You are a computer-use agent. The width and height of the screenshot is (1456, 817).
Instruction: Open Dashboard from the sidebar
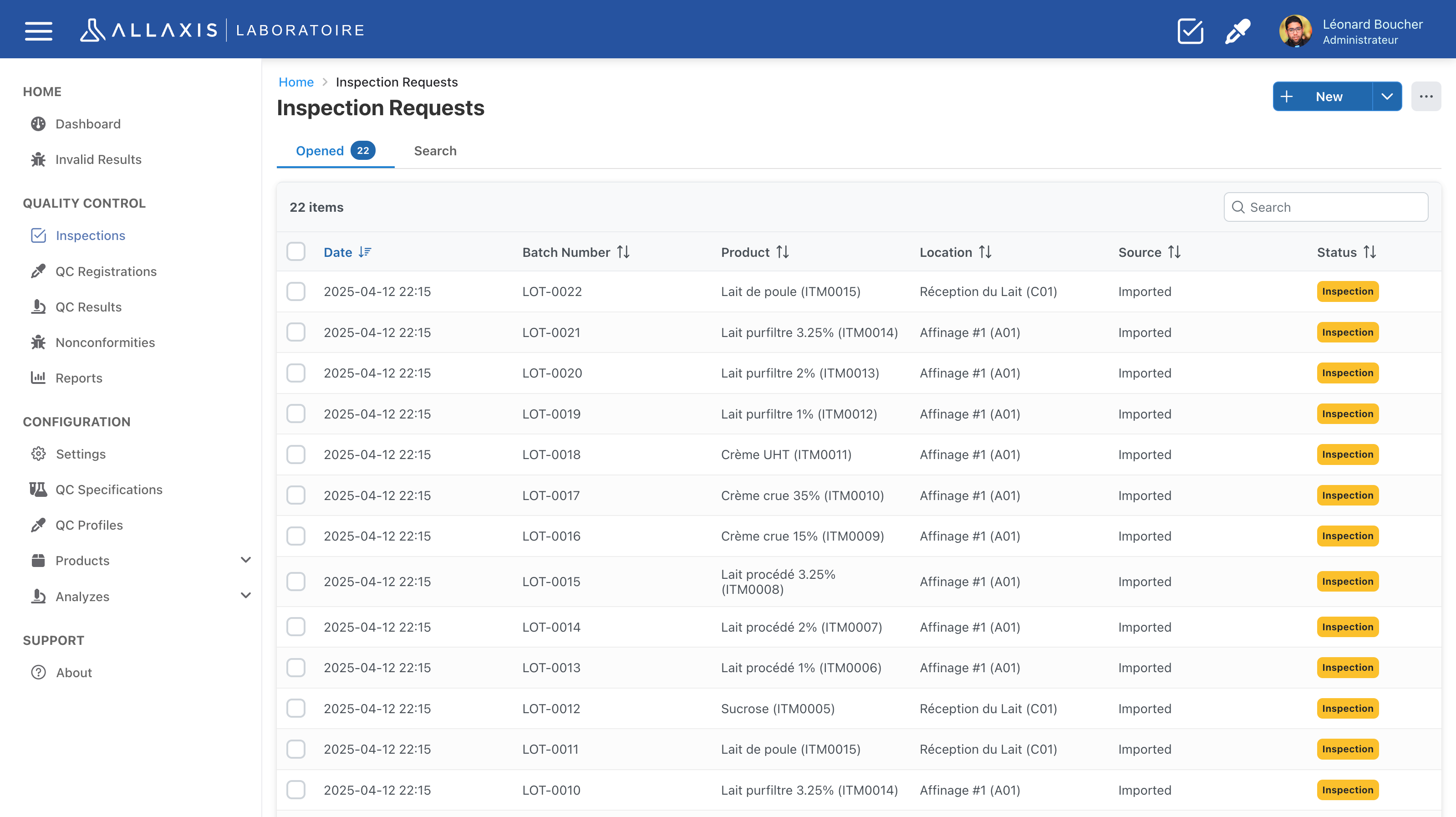click(87, 124)
